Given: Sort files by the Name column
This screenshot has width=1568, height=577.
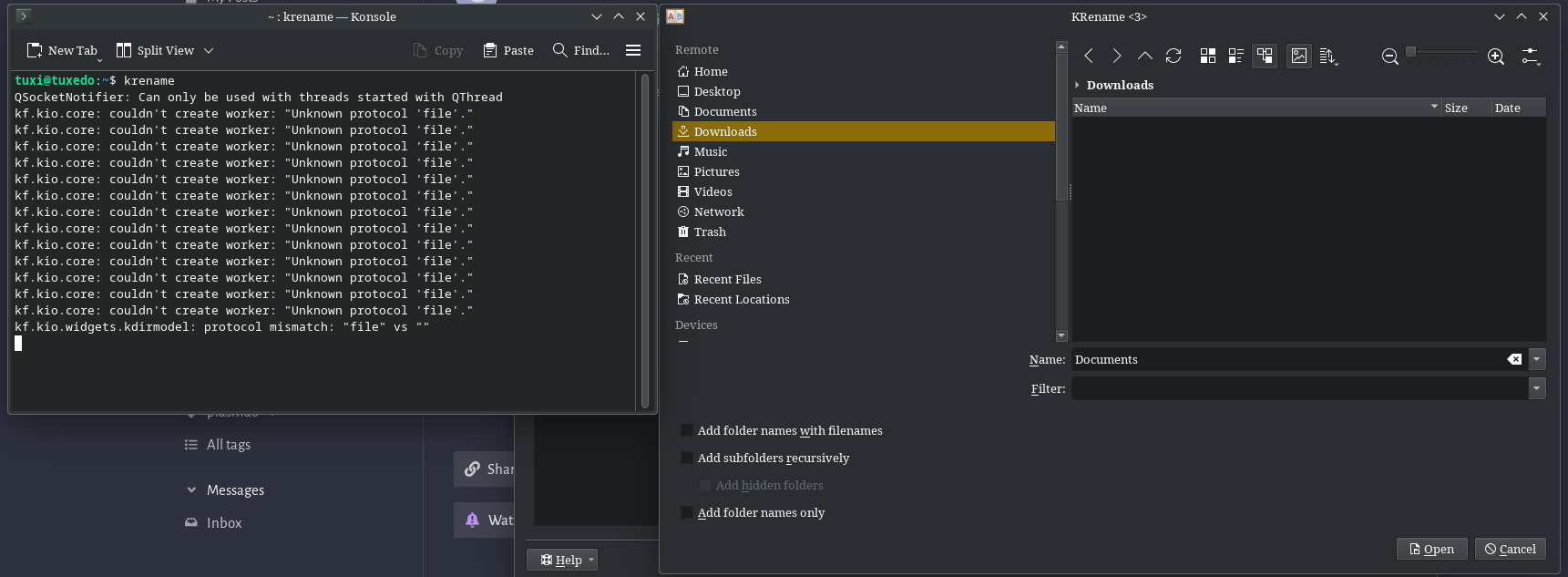Looking at the screenshot, I should click(x=1256, y=108).
